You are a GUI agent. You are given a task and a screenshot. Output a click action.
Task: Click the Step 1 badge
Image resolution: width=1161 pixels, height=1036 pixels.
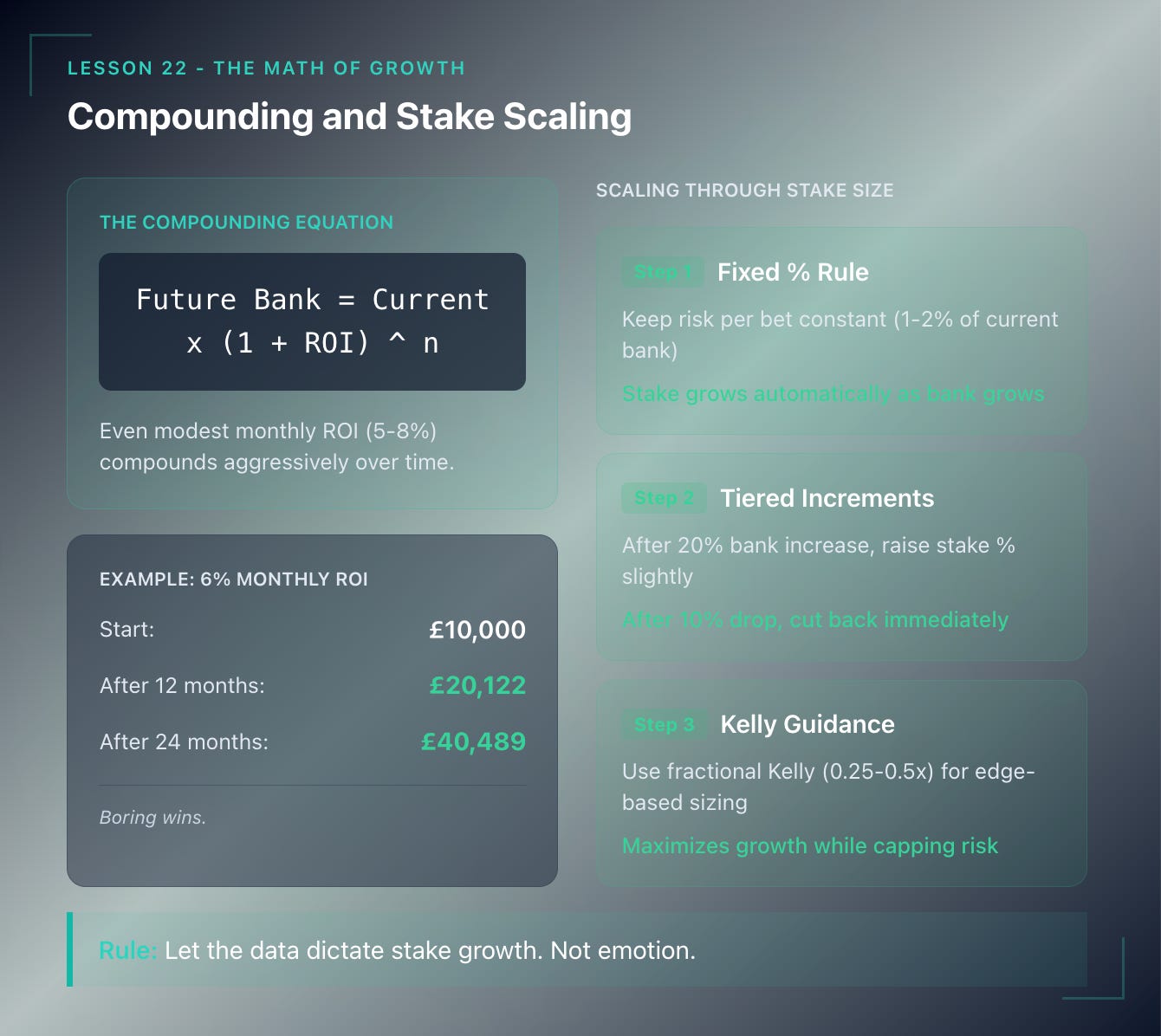pyautogui.click(x=663, y=272)
